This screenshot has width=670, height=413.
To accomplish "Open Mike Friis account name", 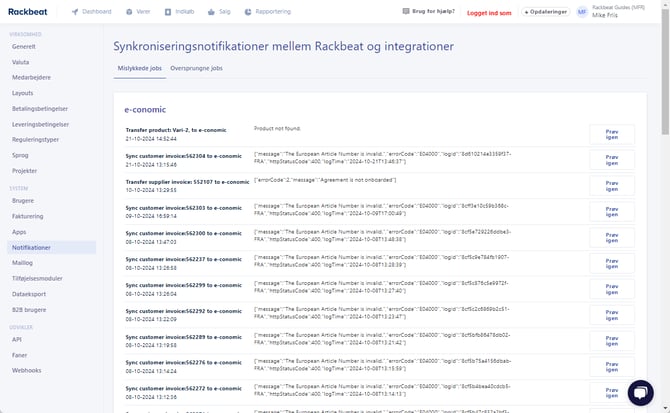I will point(605,15).
